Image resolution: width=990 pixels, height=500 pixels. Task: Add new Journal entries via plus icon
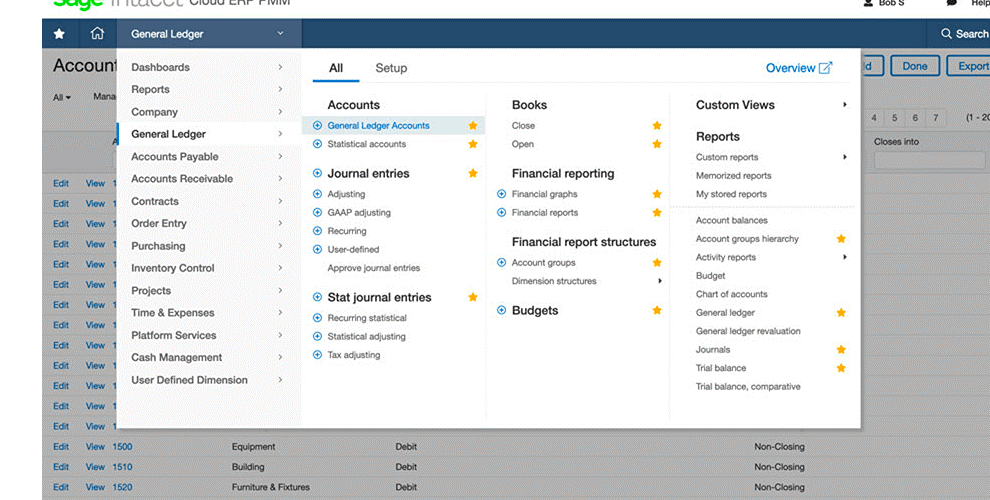pyautogui.click(x=318, y=173)
